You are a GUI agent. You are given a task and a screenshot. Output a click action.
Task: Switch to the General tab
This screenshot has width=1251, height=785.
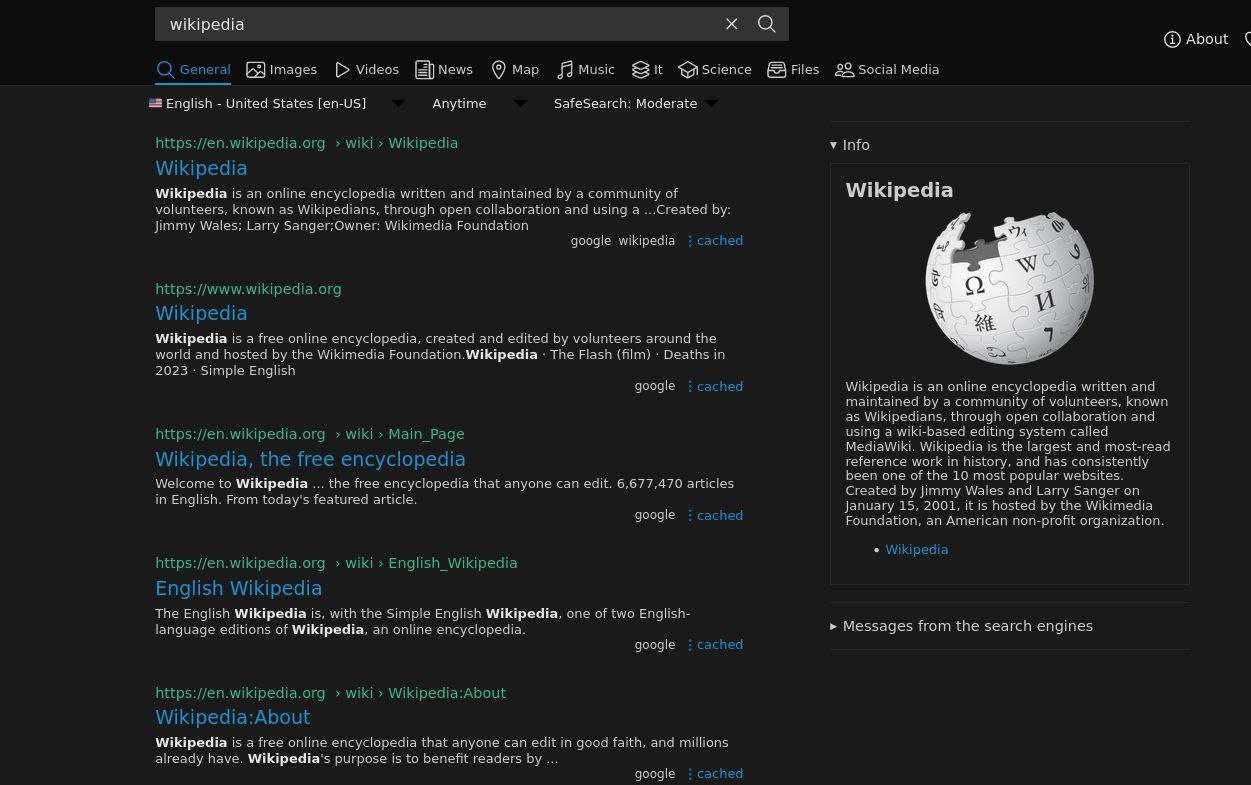[194, 70]
